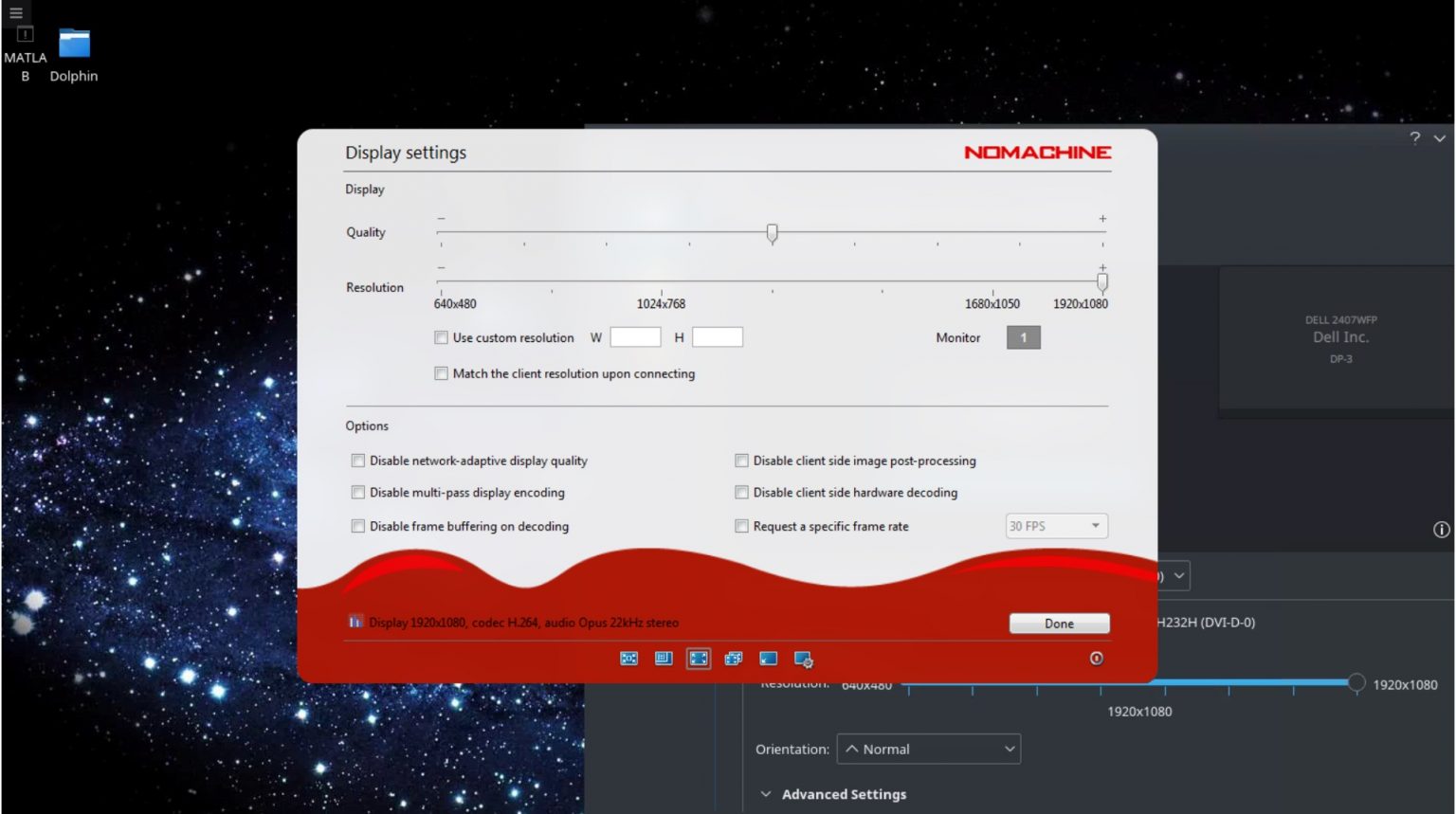
Task: Select Monitor 1 button
Action: click(x=1023, y=337)
